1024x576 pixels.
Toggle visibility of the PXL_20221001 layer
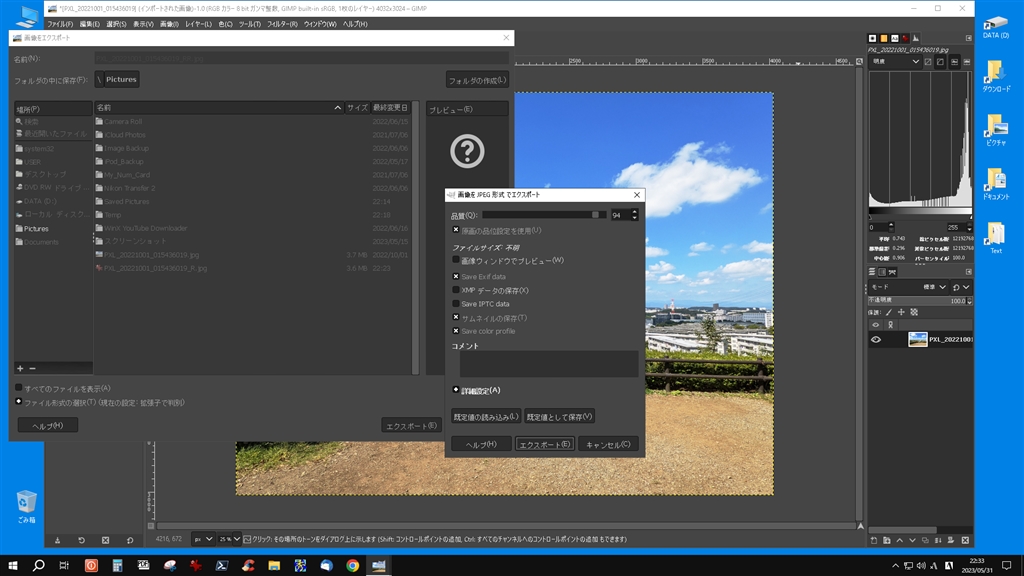tap(876, 339)
